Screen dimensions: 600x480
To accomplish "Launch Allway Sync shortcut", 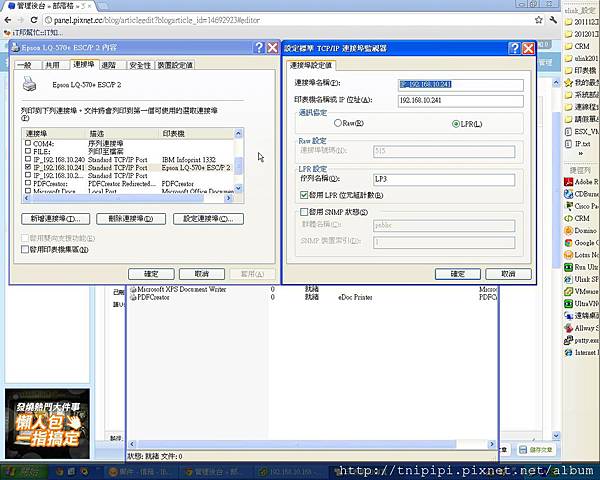I will tap(581, 328).
